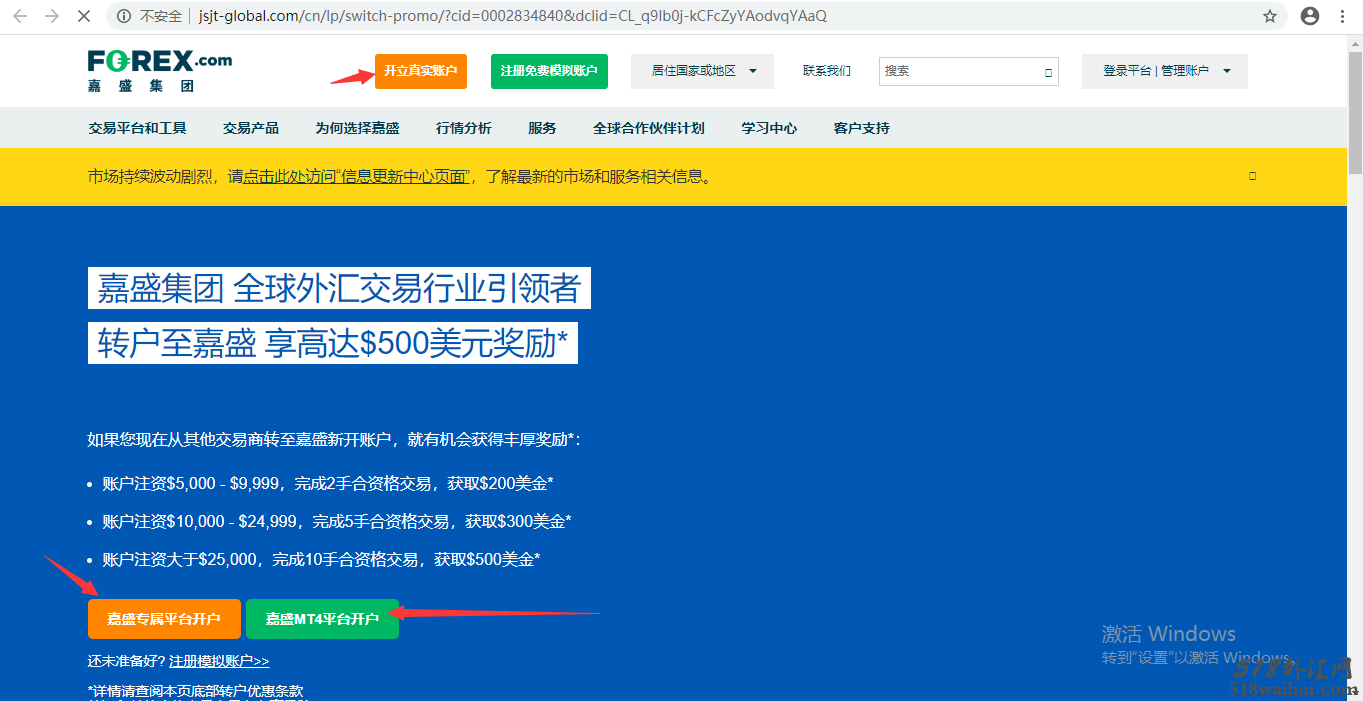This screenshot has height=701, width=1363.
Task: Open 联系我们 link
Action: point(827,71)
